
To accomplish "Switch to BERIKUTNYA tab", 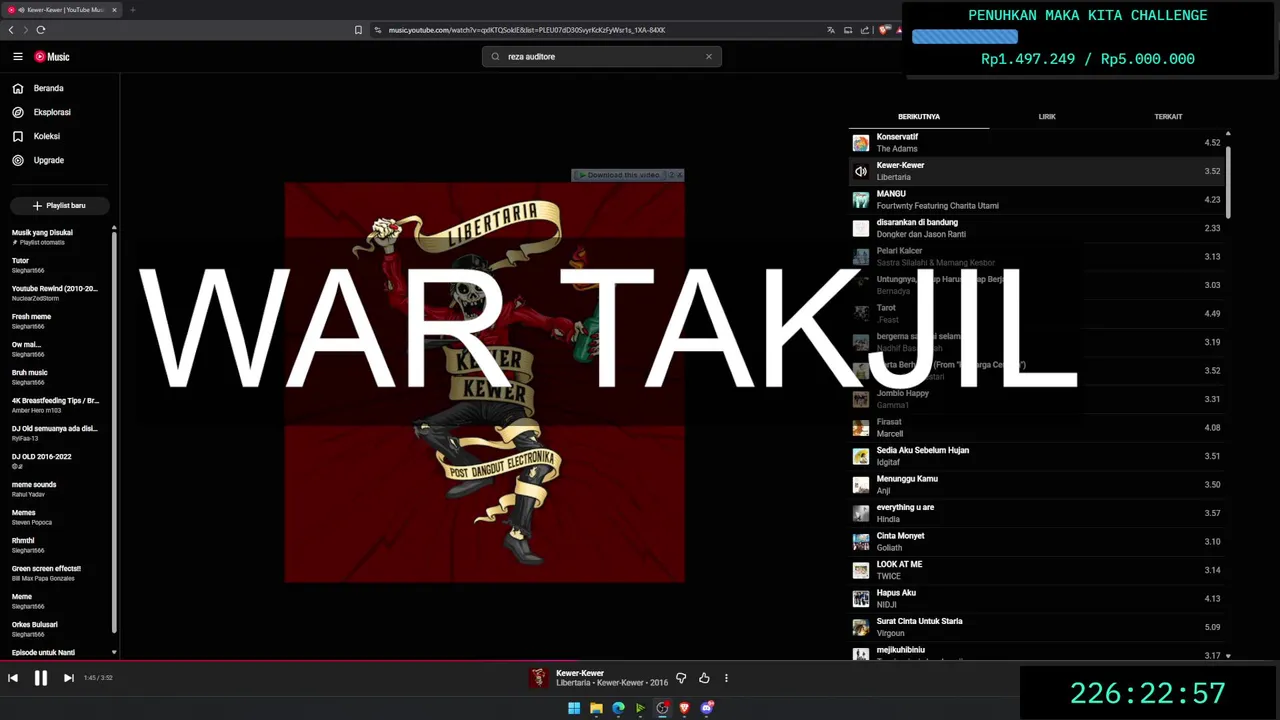I will [x=919, y=117].
